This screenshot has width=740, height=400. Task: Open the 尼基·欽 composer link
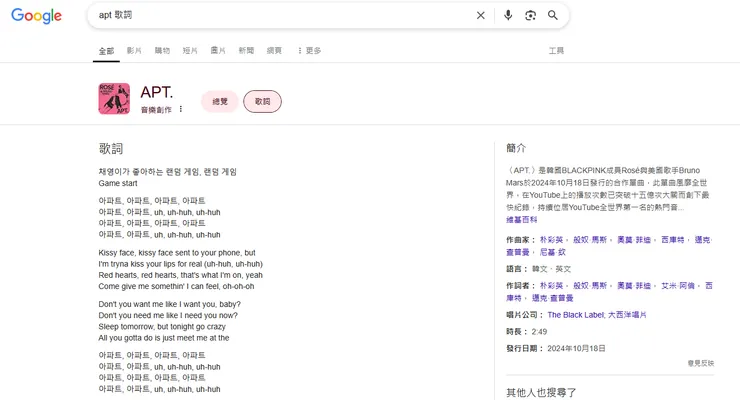pos(553,252)
